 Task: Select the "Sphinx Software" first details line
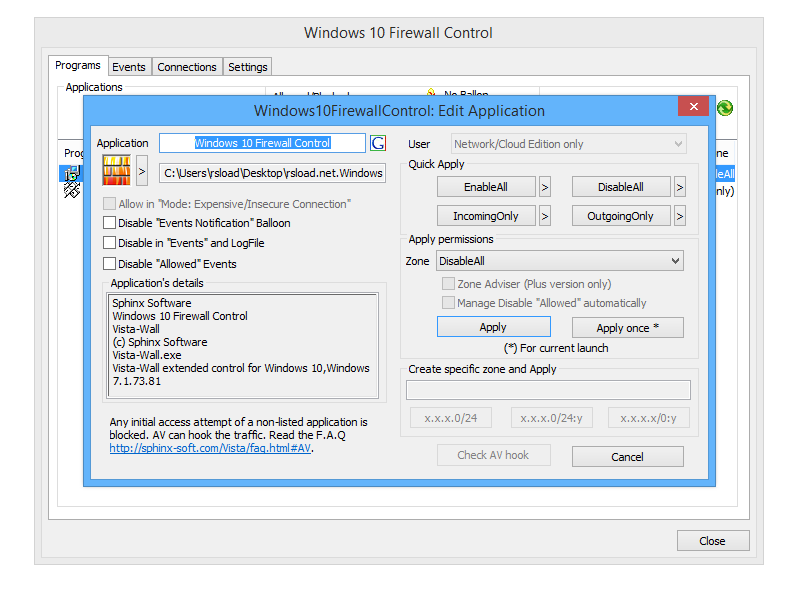[x=152, y=303]
